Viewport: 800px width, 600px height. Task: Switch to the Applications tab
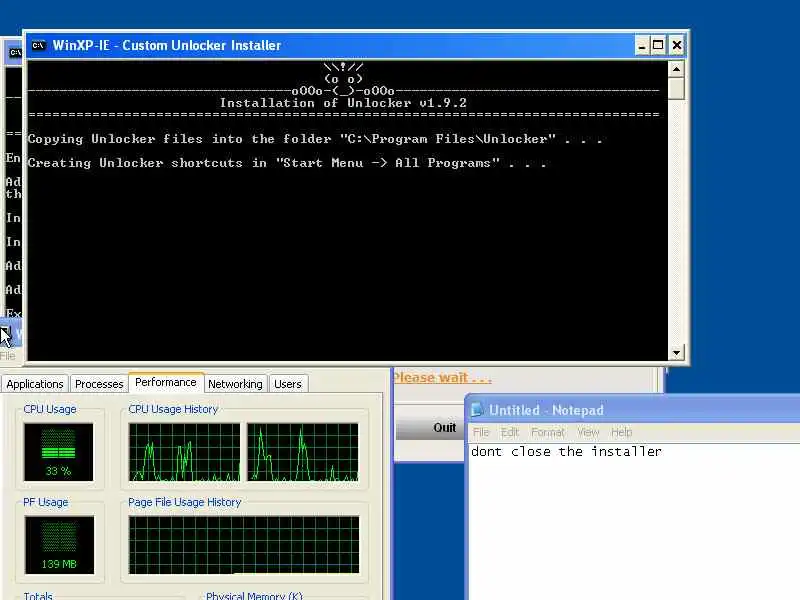pos(35,384)
